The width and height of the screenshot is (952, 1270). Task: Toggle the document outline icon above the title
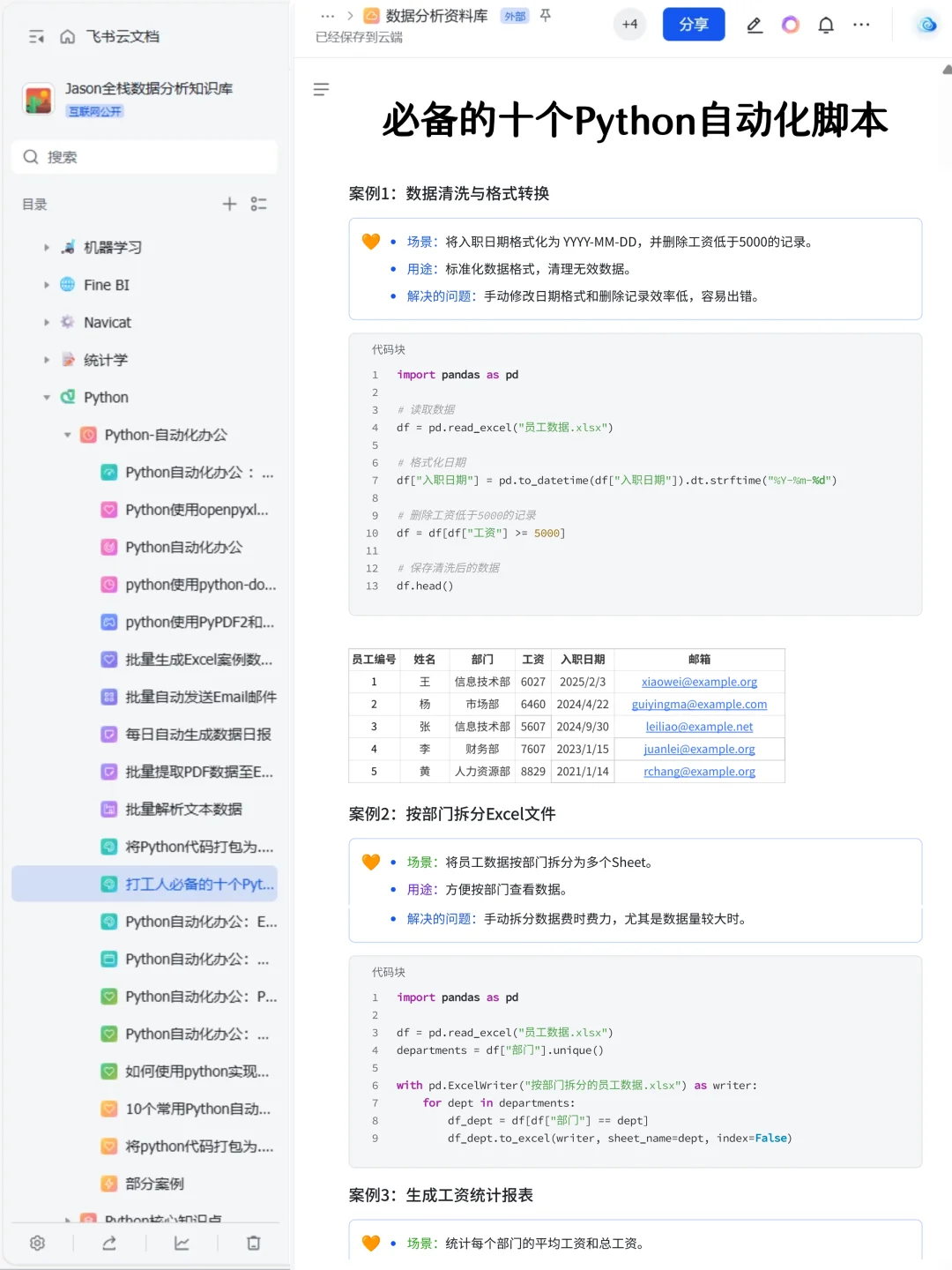[x=321, y=89]
